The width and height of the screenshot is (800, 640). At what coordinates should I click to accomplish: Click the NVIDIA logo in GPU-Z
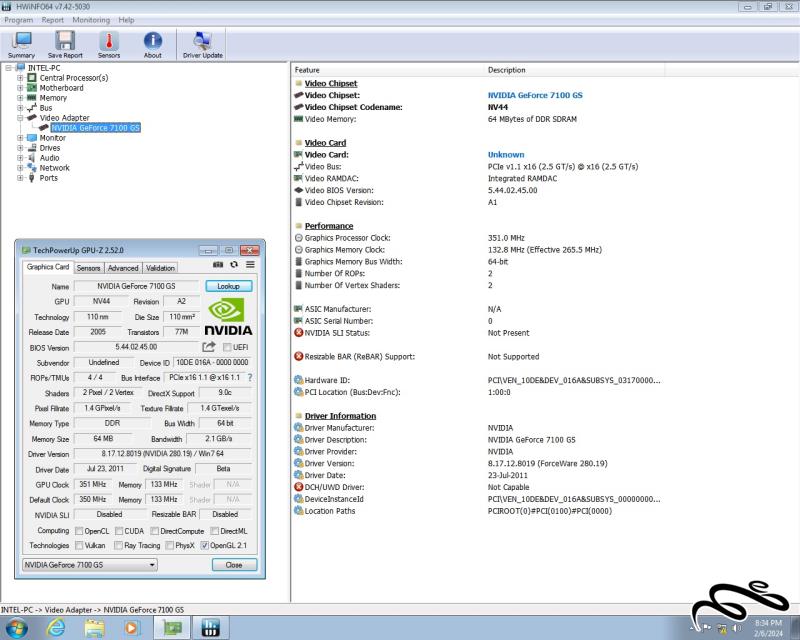tap(228, 317)
